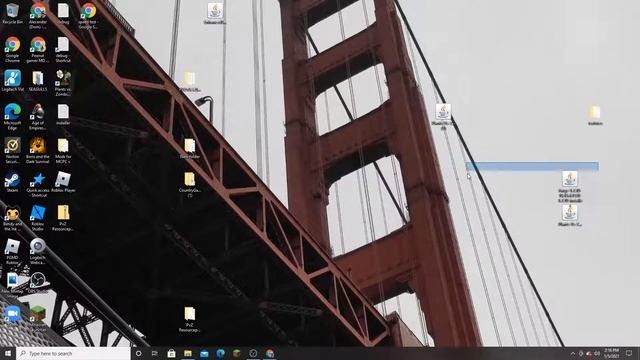Select the Data Folder icon
The height and width of the screenshot is (360, 640).
coord(189,148)
